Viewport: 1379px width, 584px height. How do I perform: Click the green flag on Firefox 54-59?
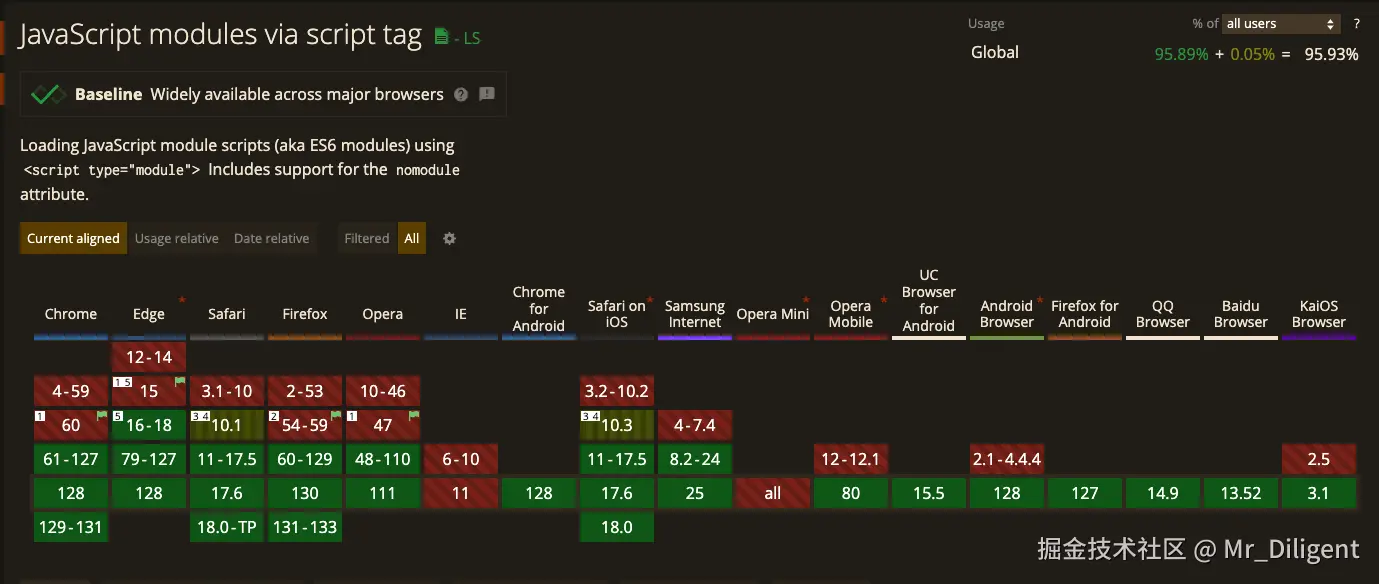[x=336, y=415]
